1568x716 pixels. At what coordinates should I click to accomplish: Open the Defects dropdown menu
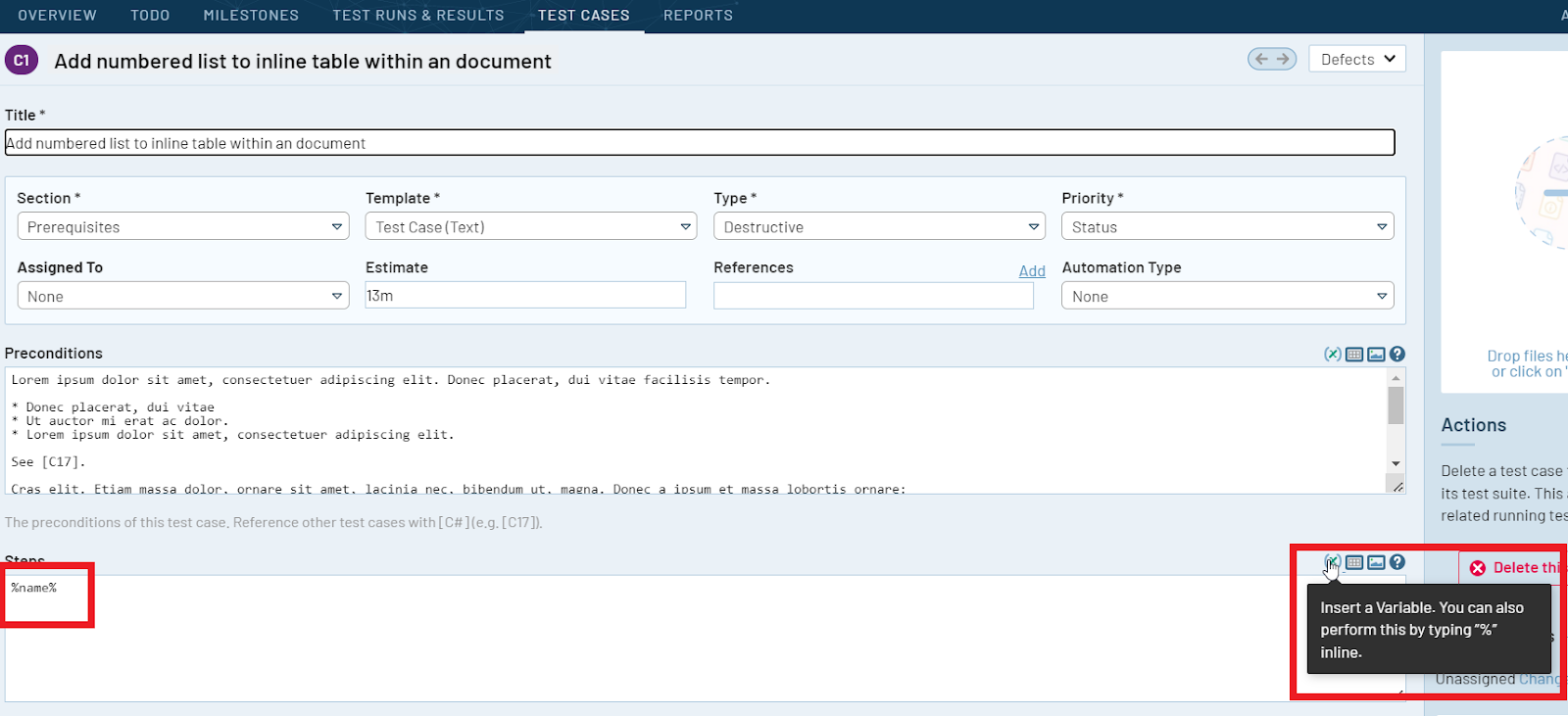coord(1357,59)
